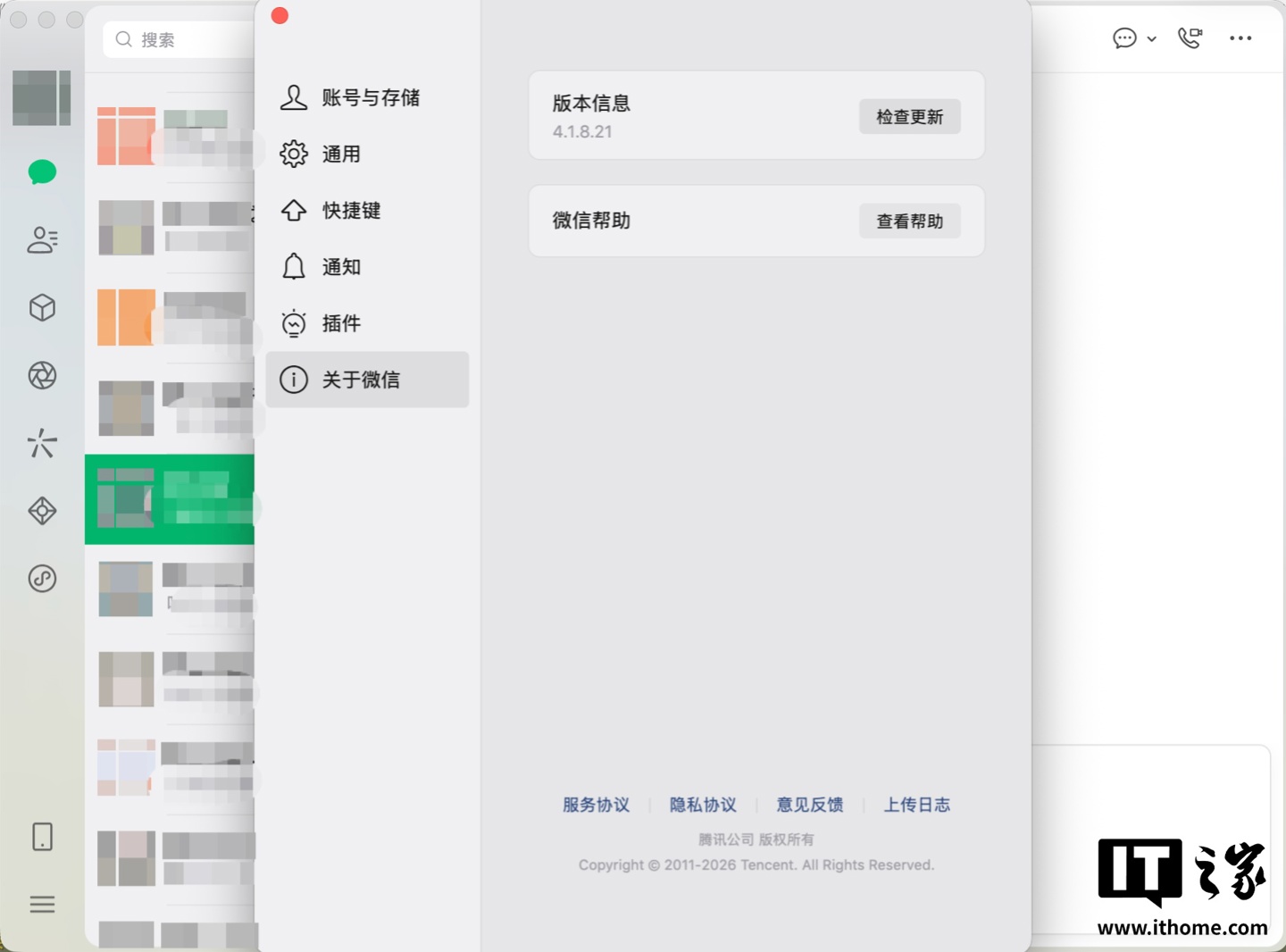Click the Copyright 2011-2026 Tencent line
Image resolution: width=1286 pixels, height=952 pixels.
(756, 864)
